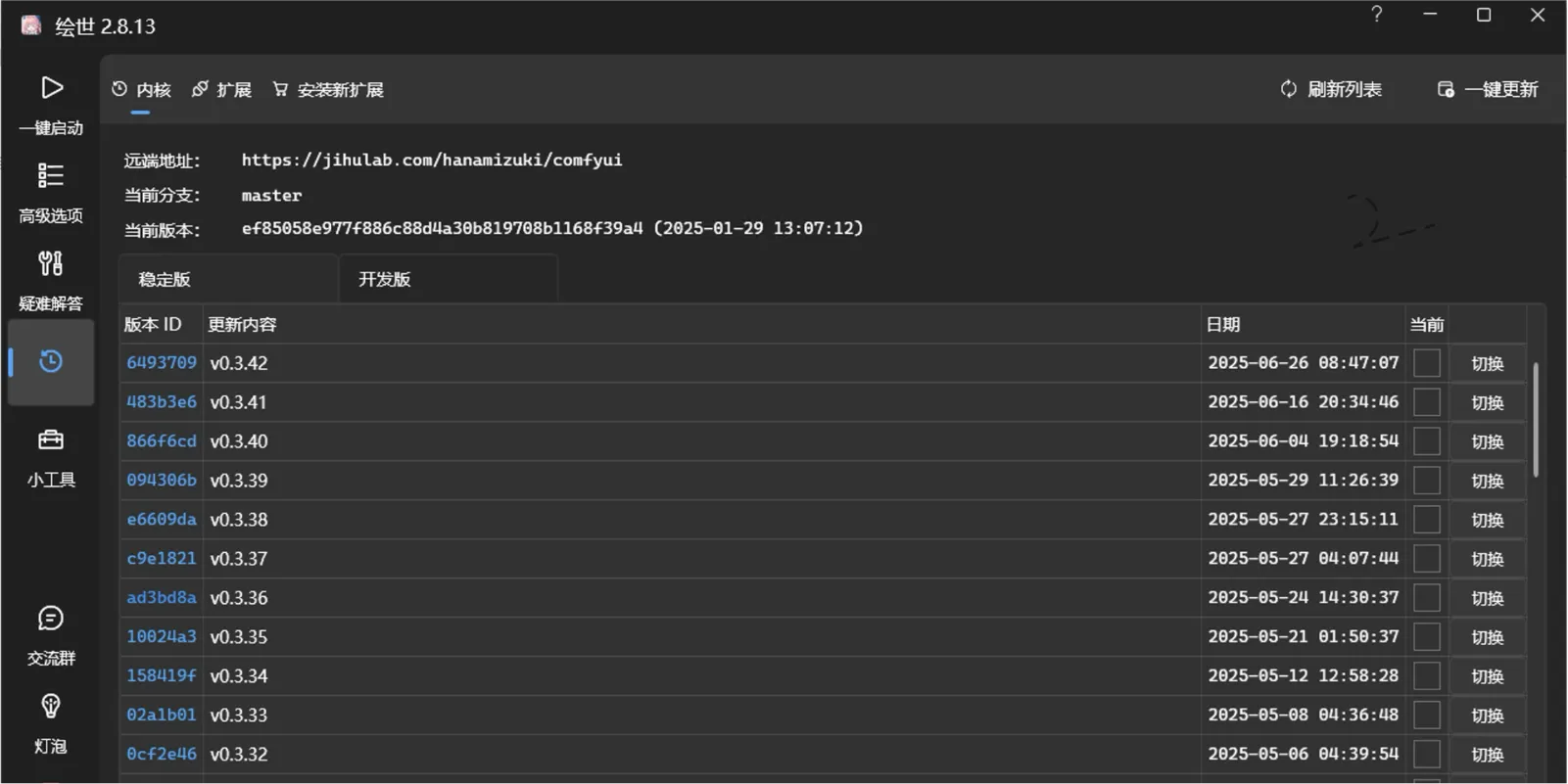Image resolution: width=1568 pixels, height=784 pixels.
Task: Toggle the current checkbox for v0.3.42
Action: point(1427,363)
